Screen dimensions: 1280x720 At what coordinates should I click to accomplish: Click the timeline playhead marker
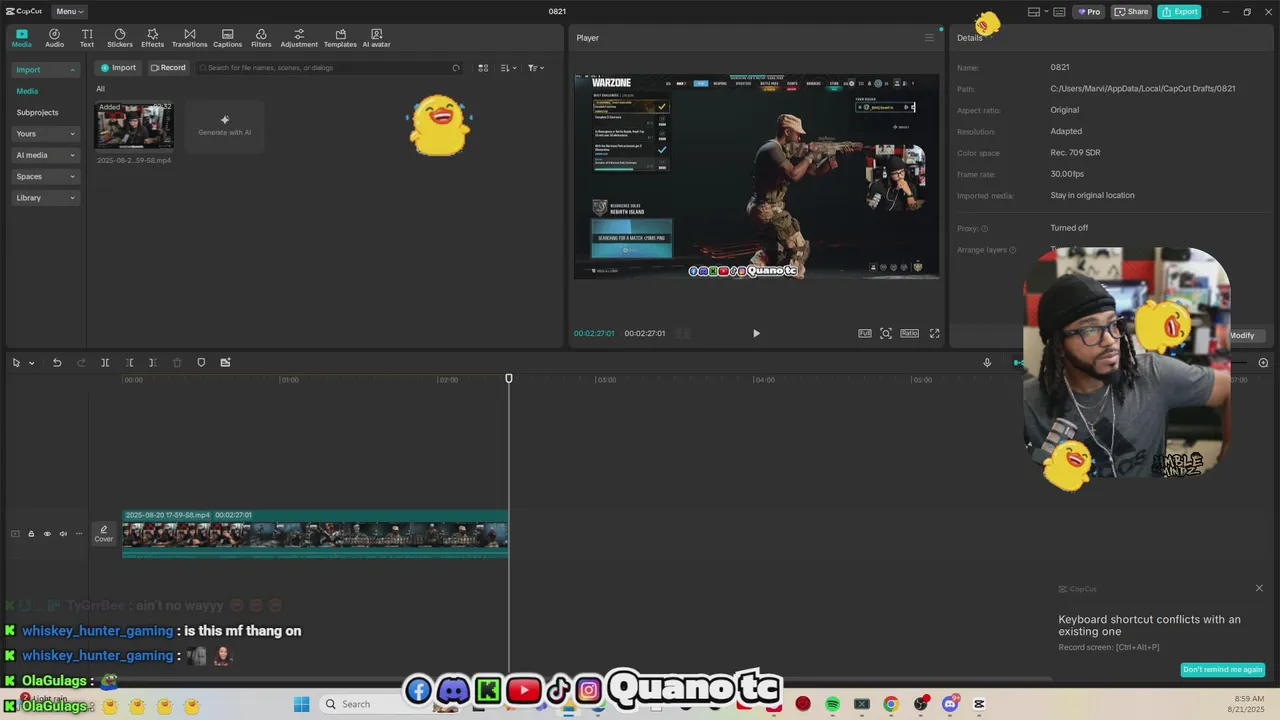tap(509, 378)
